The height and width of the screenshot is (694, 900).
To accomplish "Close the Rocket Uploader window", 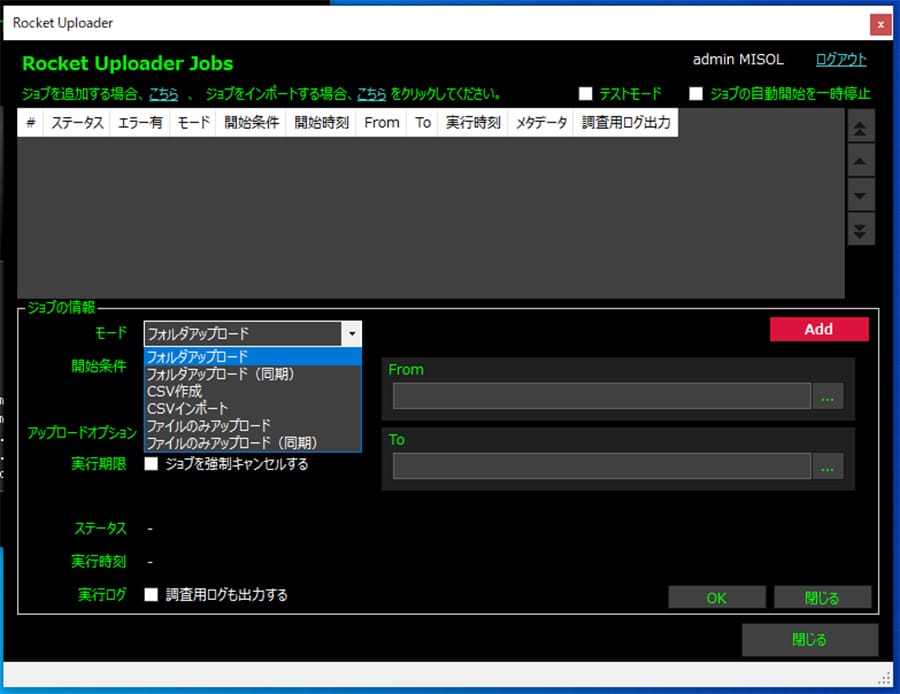I will 880,24.
